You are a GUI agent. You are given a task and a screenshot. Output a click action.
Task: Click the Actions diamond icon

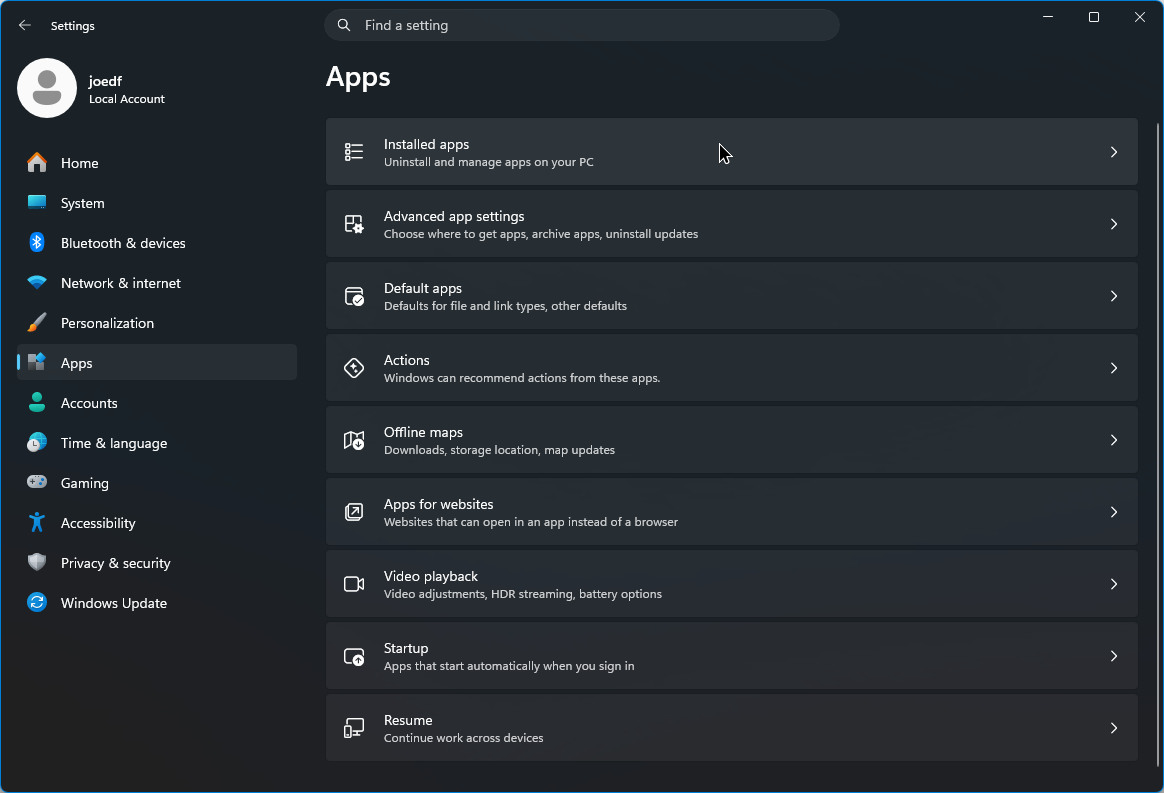(x=354, y=368)
